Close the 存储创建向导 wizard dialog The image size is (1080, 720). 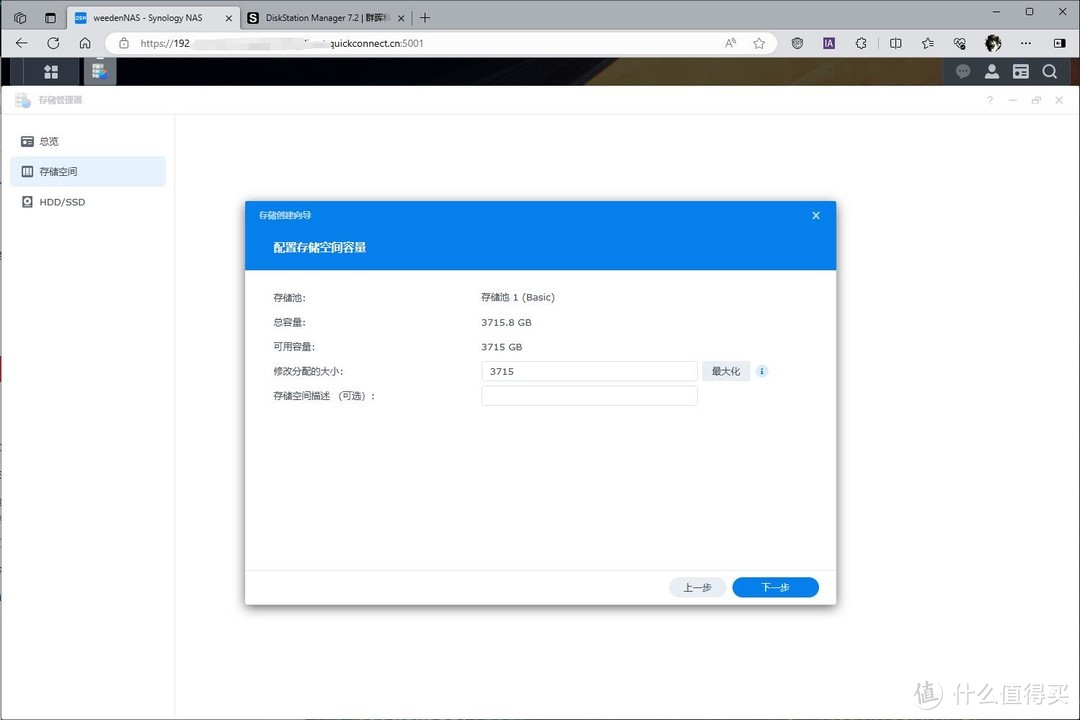tap(816, 216)
